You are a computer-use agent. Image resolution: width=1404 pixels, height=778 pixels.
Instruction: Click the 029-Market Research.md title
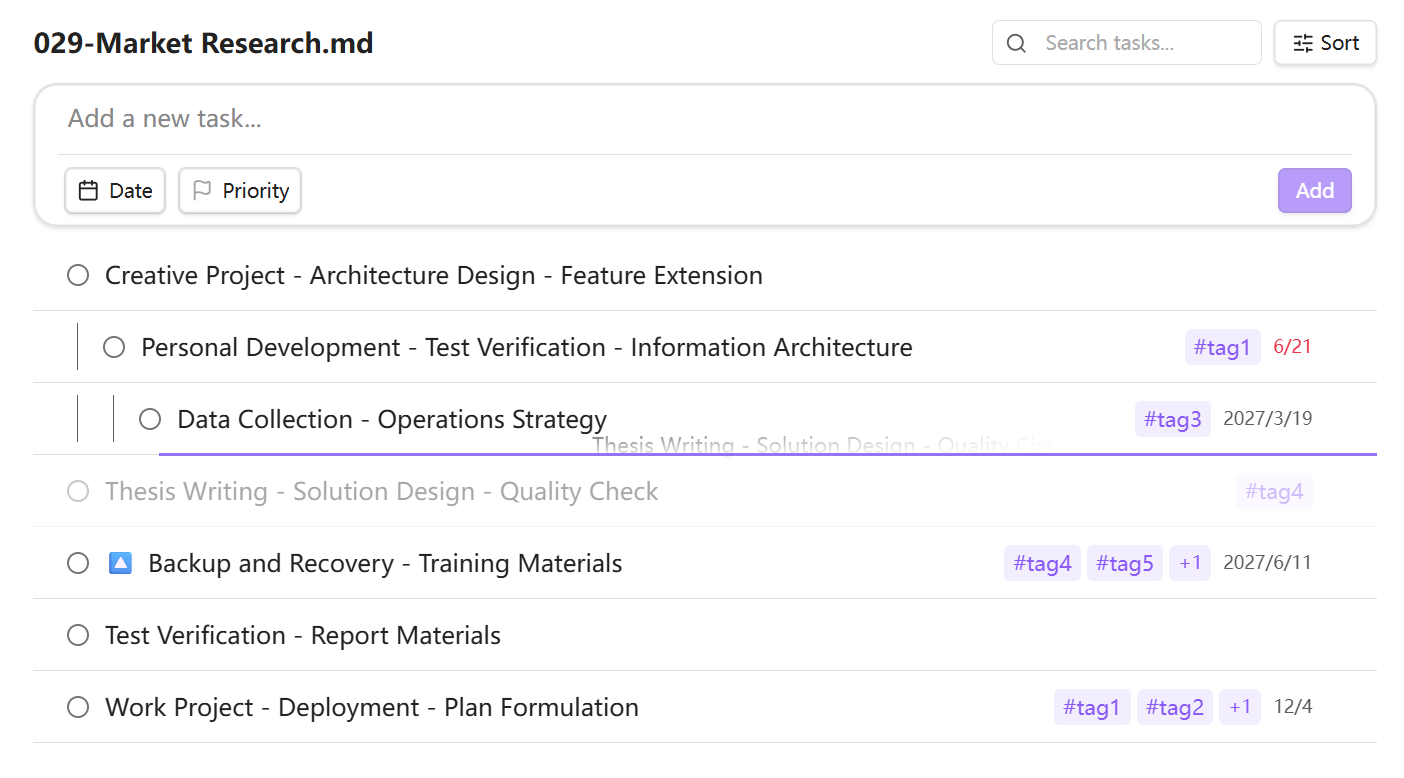tap(203, 43)
